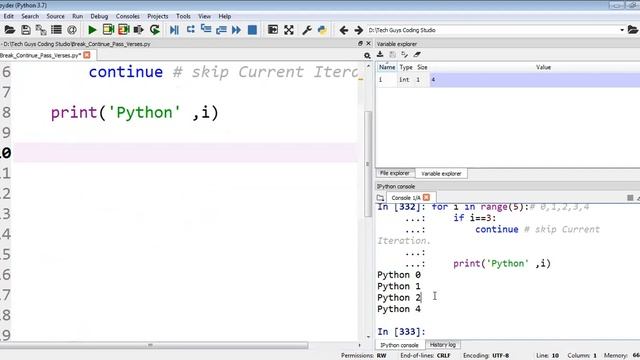Run the current cell

[108, 30]
